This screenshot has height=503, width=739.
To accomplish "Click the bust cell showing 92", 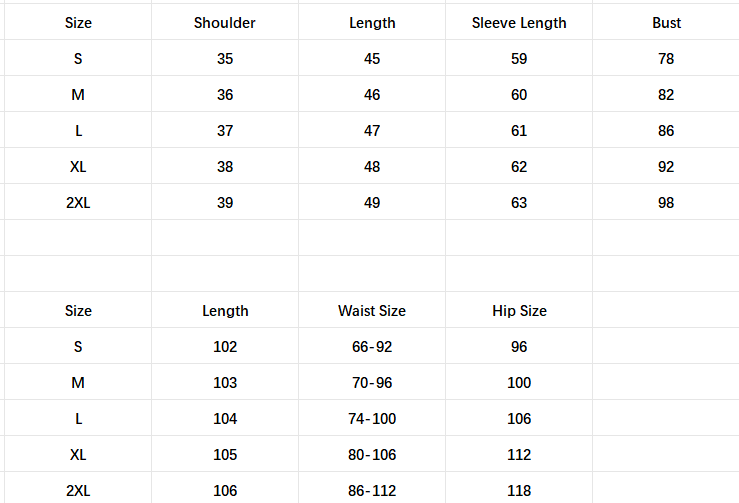I will [666, 167].
